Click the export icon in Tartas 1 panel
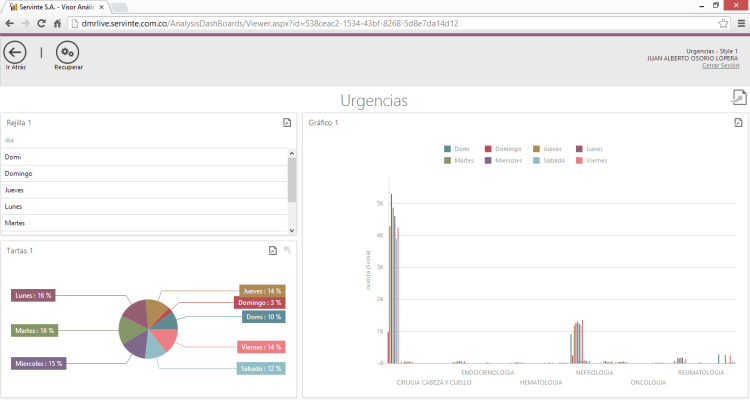Image resolution: width=750 pixels, height=400 pixels. coord(272,251)
